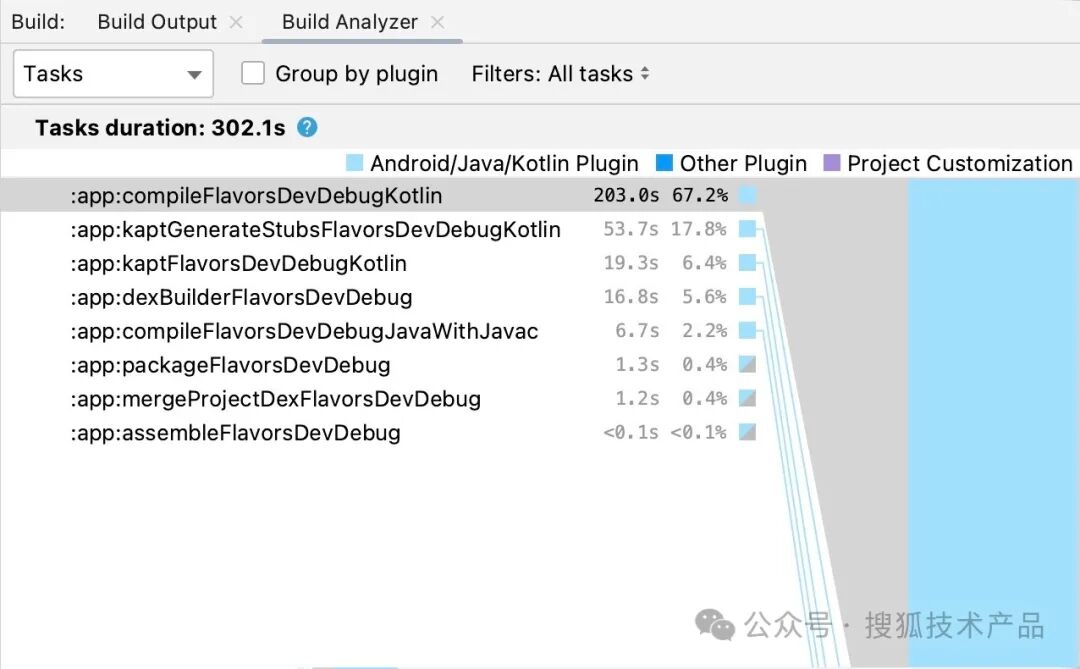Switch to the Build Output tab
The width and height of the screenshot is (1080, 669).
(x=157, y=22)
